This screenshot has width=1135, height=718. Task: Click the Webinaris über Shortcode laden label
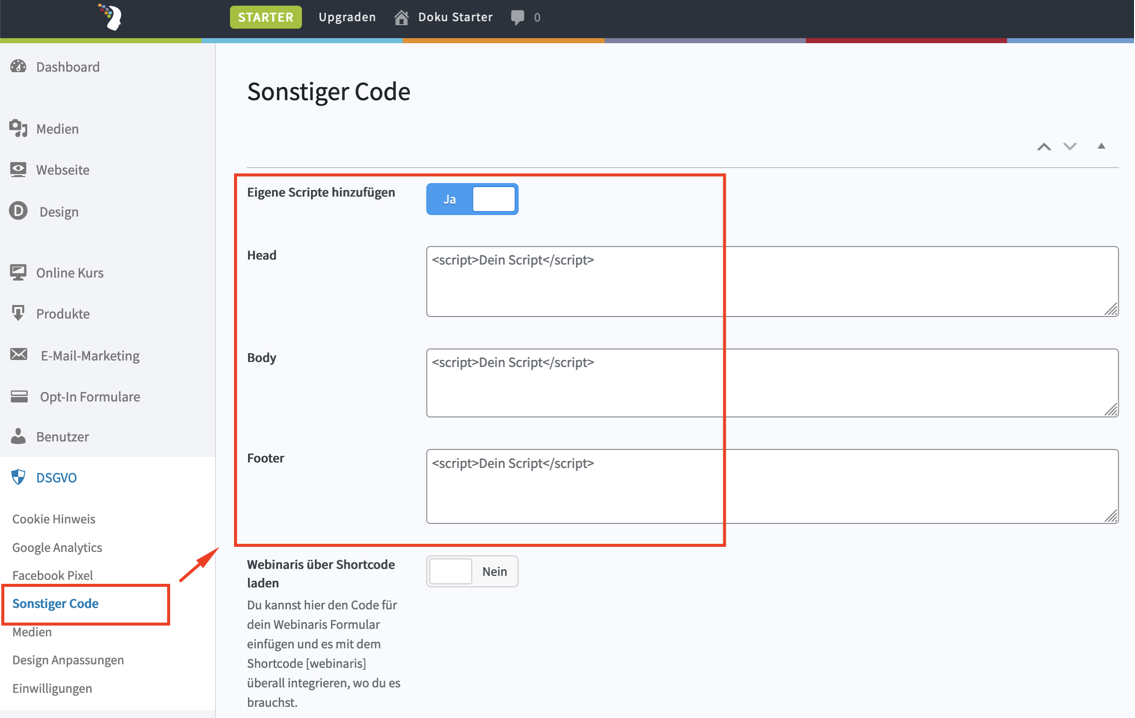coord(321,573)
